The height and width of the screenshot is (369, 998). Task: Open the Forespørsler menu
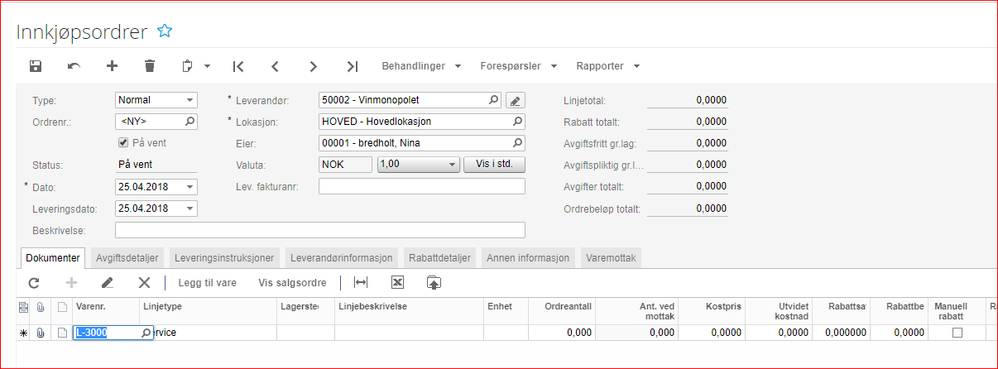pyautogui.click(x=519, y=66)
